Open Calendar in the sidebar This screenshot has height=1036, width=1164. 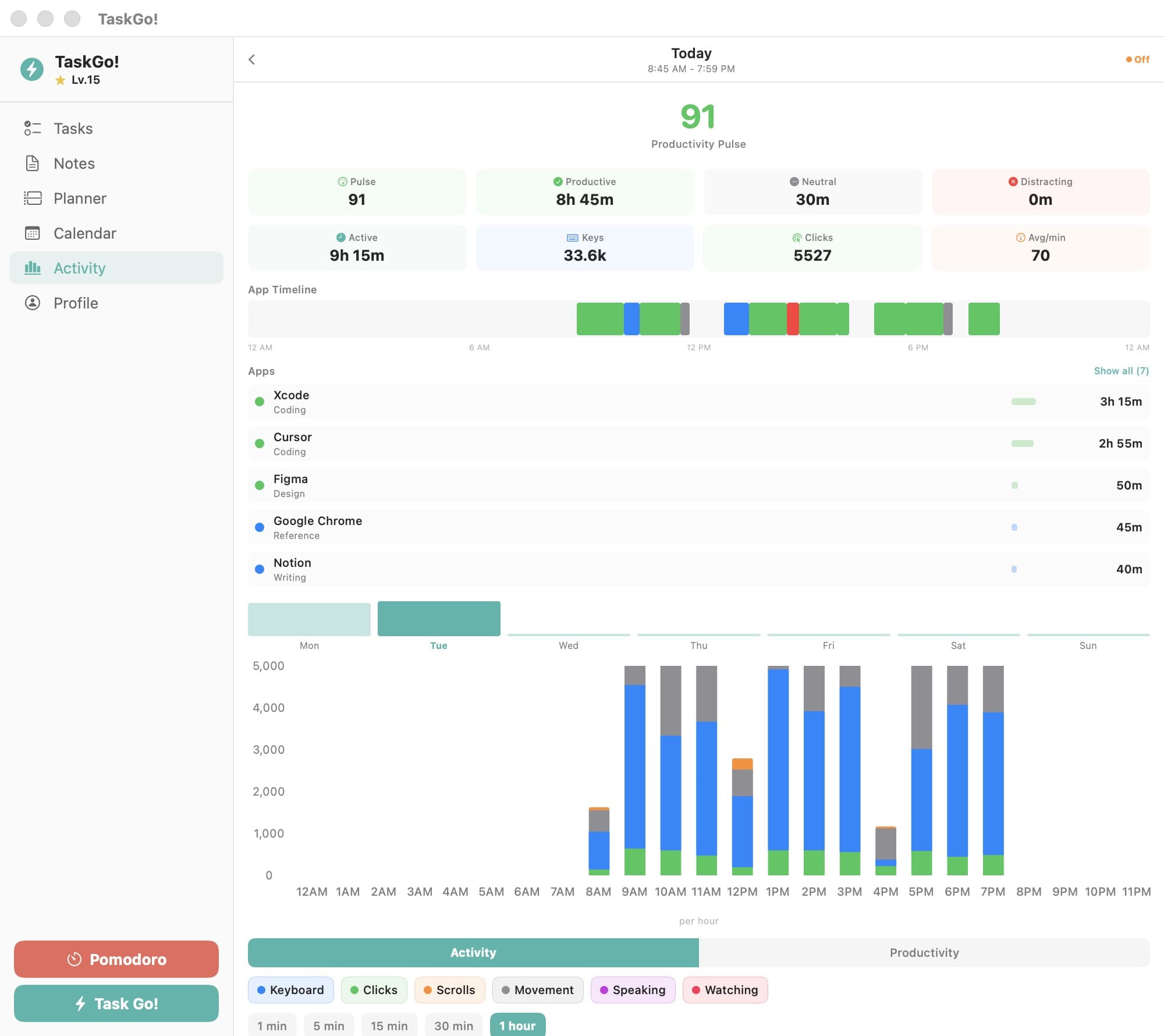pos(116,233)
